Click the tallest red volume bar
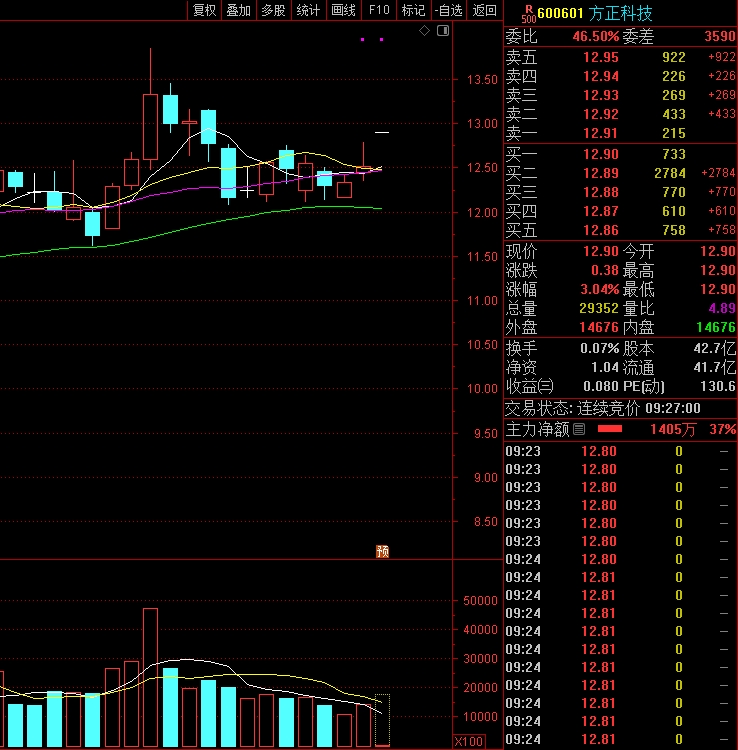 [x=150, y=677]
